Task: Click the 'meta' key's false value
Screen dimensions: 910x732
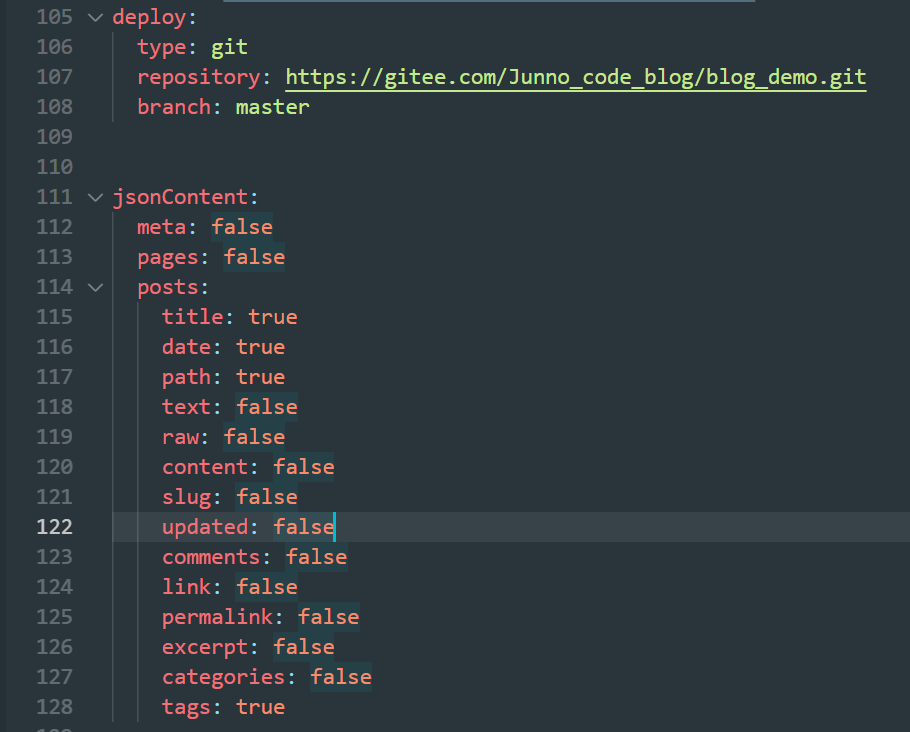Action: (x=242, y=227)
